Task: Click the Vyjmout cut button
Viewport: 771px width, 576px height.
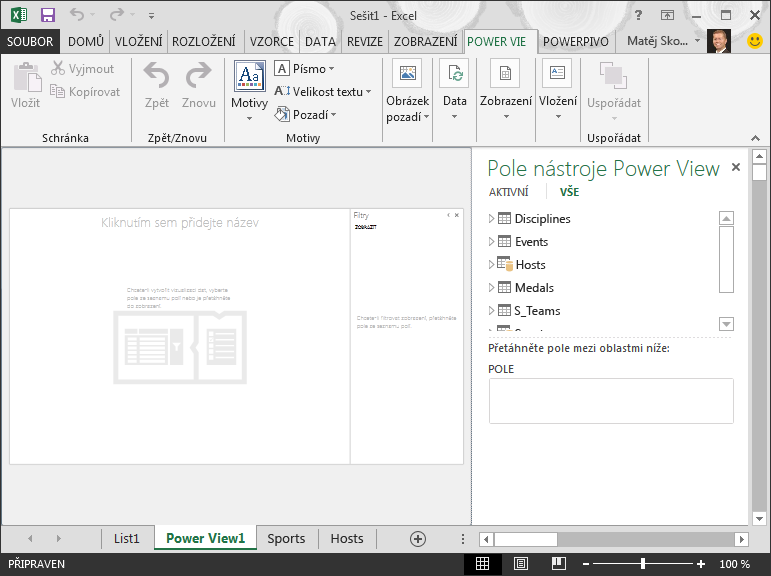Action: 82,68
